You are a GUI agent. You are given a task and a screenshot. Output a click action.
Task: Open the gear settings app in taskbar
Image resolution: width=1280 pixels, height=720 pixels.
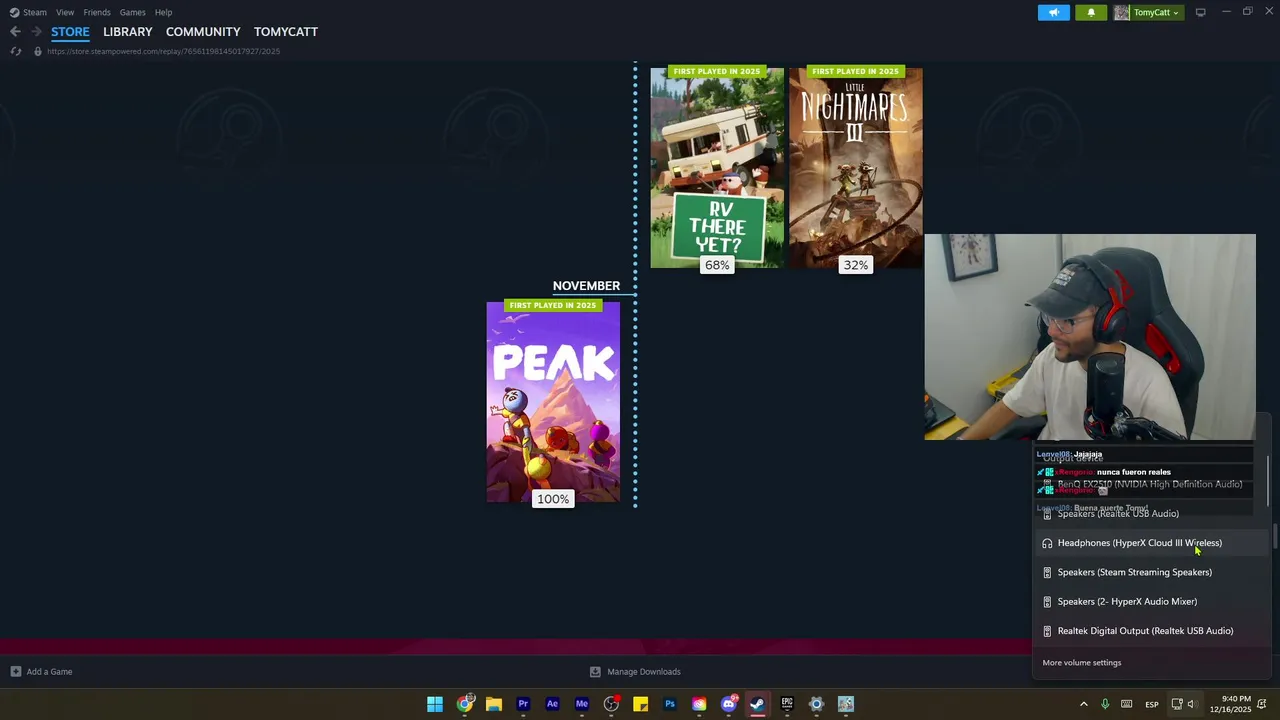[x=816, y=704]
